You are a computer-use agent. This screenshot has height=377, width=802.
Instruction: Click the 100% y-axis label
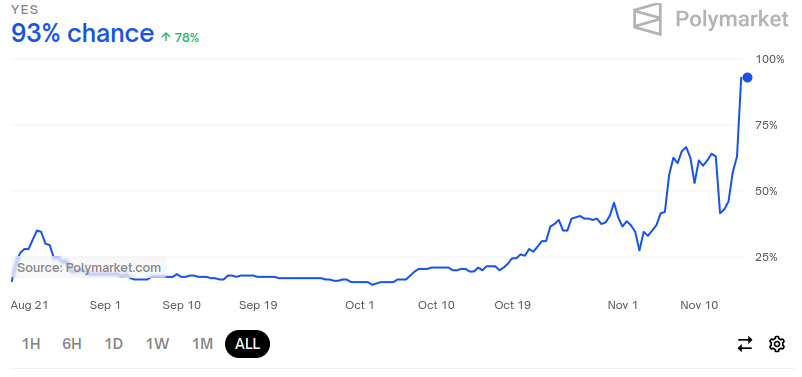click(x=770, y=59)
